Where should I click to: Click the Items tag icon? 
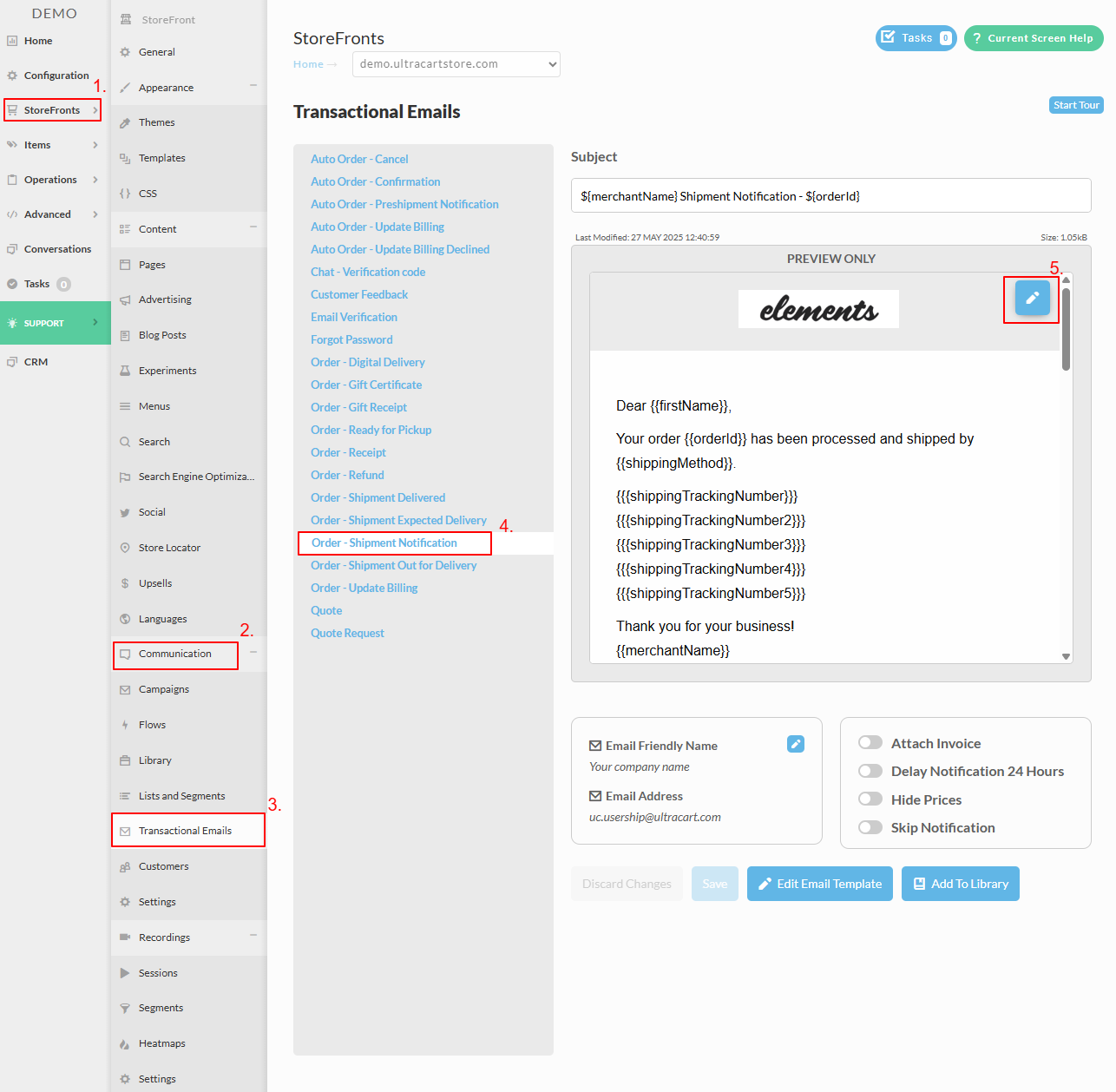[x=12, y=145]
